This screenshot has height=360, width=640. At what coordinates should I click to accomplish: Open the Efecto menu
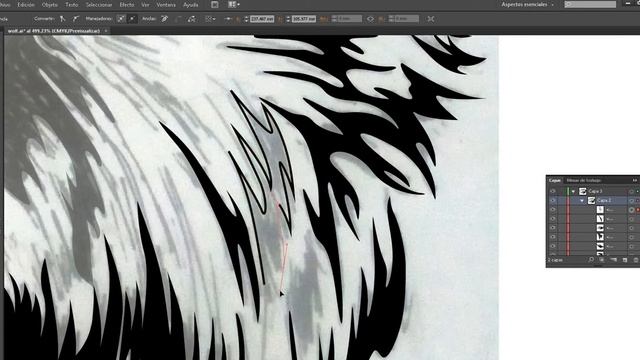[127, 5]
